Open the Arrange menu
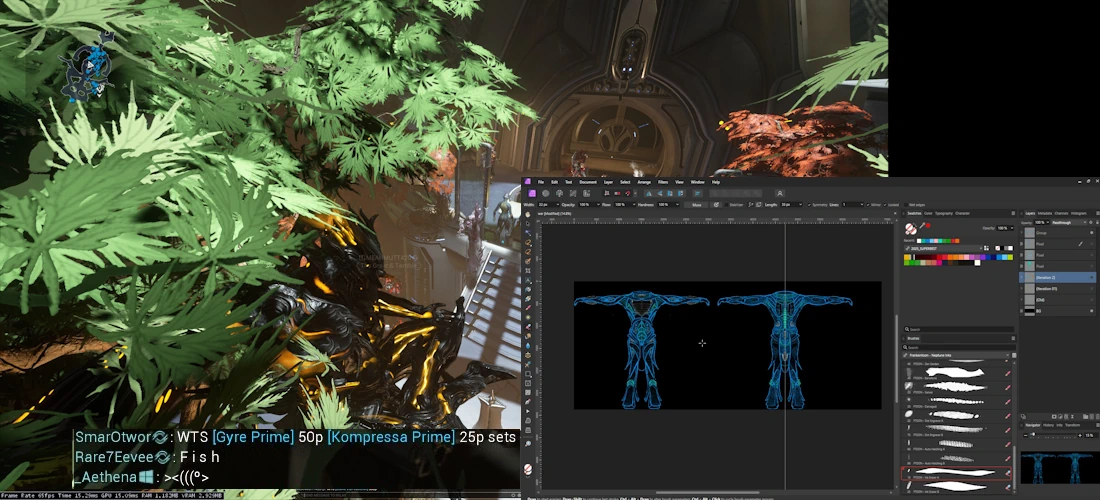1100x500 pixels. click(x=644, y=182)
